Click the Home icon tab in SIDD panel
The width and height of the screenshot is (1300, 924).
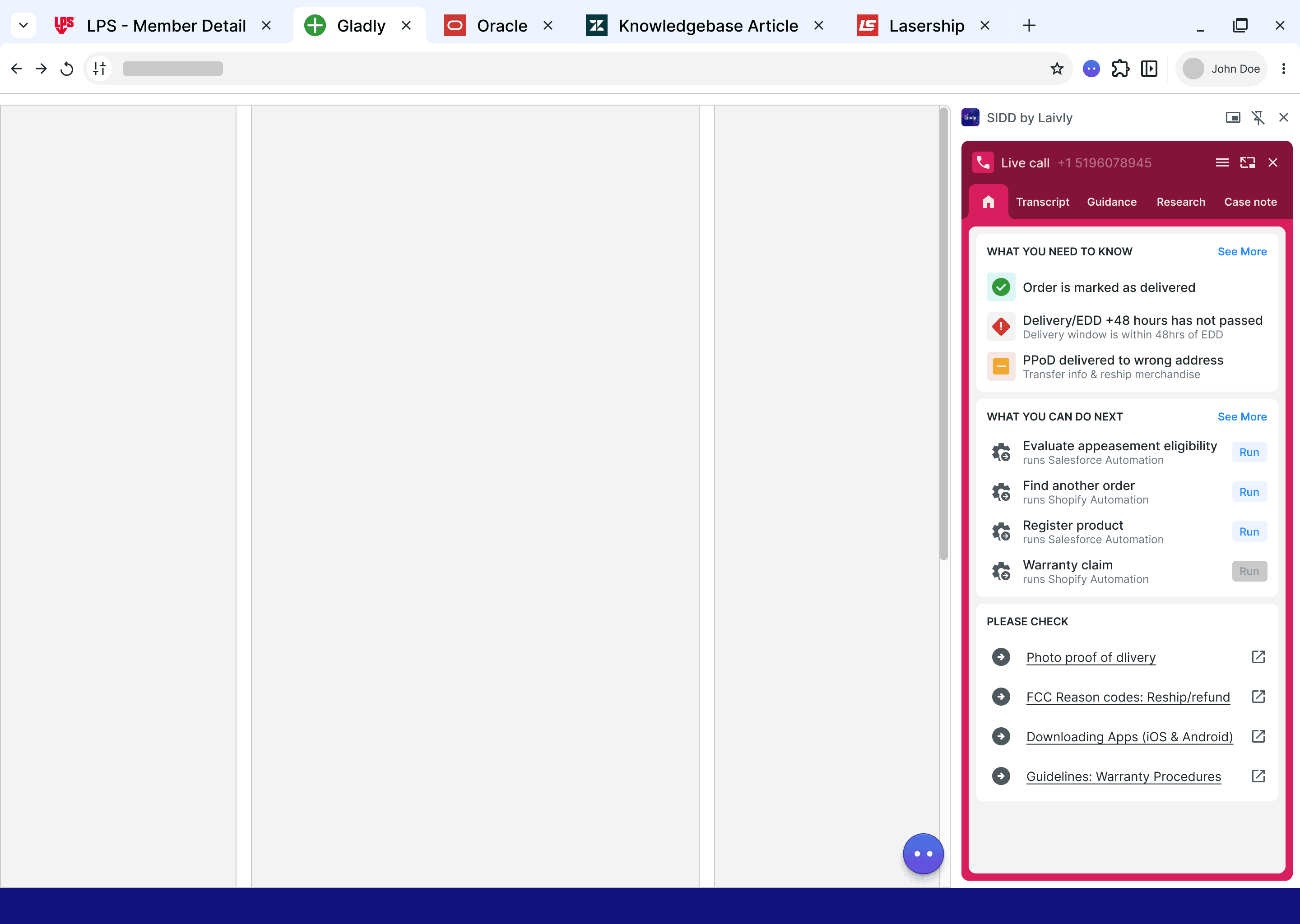click(x=988, y=202)
